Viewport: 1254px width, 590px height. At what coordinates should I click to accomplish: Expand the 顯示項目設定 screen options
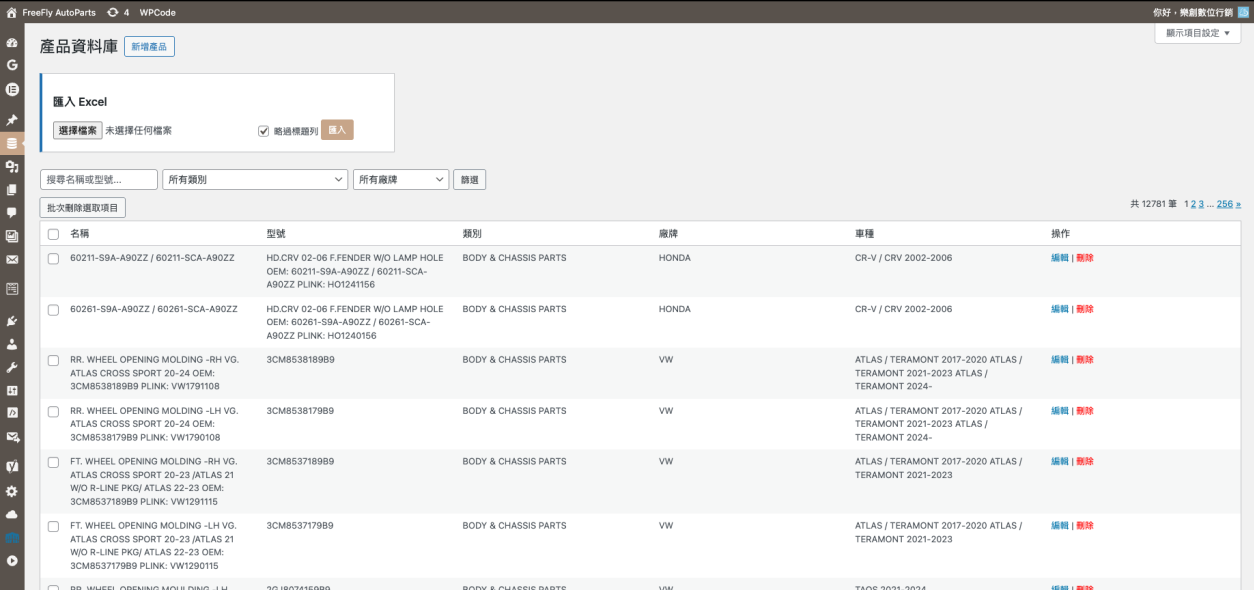pos(1197,33)
